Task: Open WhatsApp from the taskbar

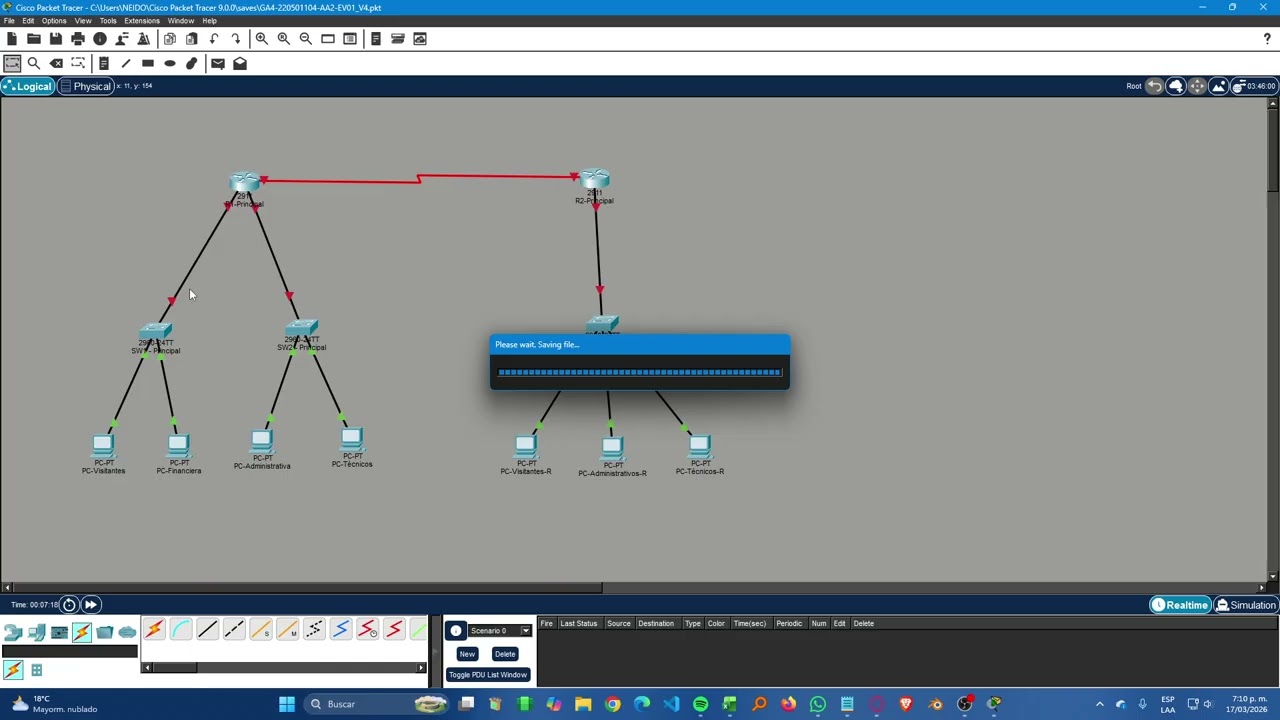Action: coord(818,704)
